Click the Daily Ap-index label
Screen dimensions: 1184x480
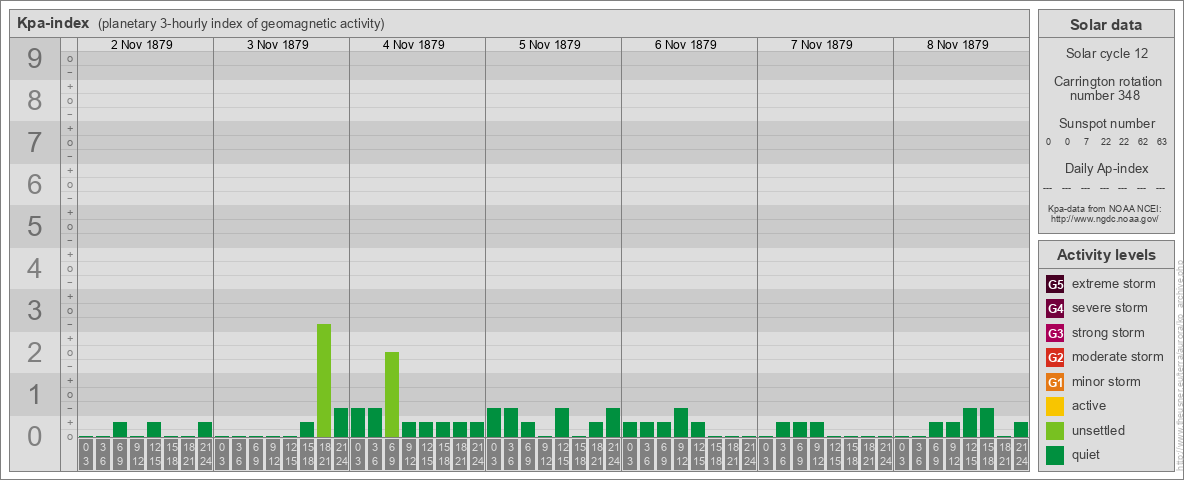coord(1106,168)
